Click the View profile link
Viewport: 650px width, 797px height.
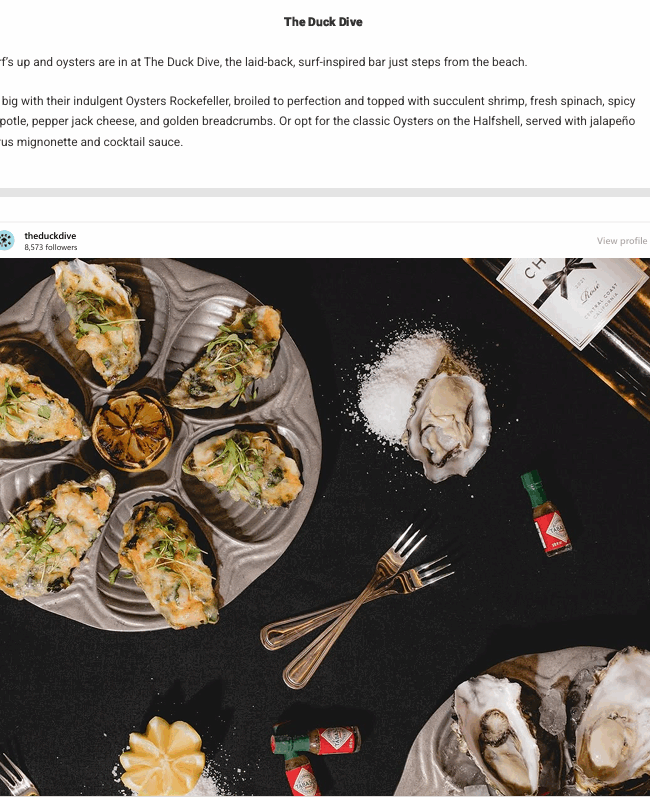click(622, 241)
